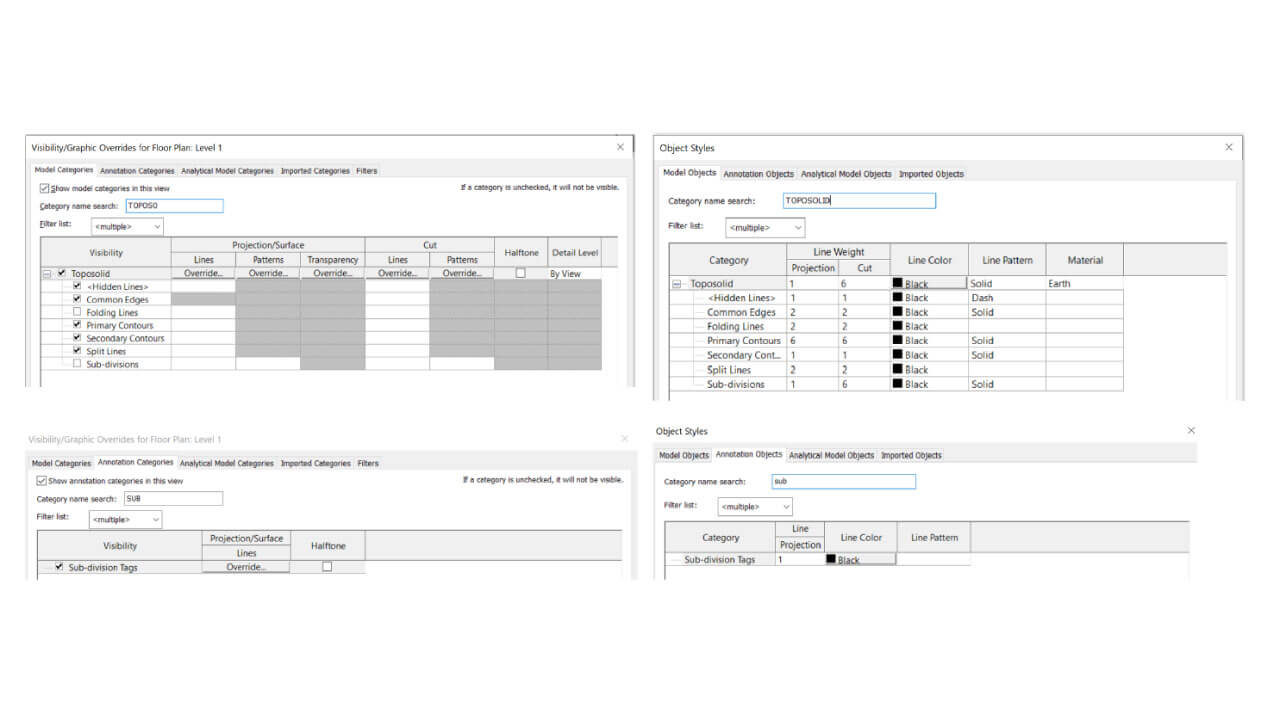Close the Toposolid Visibility/Graphic Overrides dialog
The width and height of the screenshot is (1280, 720).
pos(620,147)
